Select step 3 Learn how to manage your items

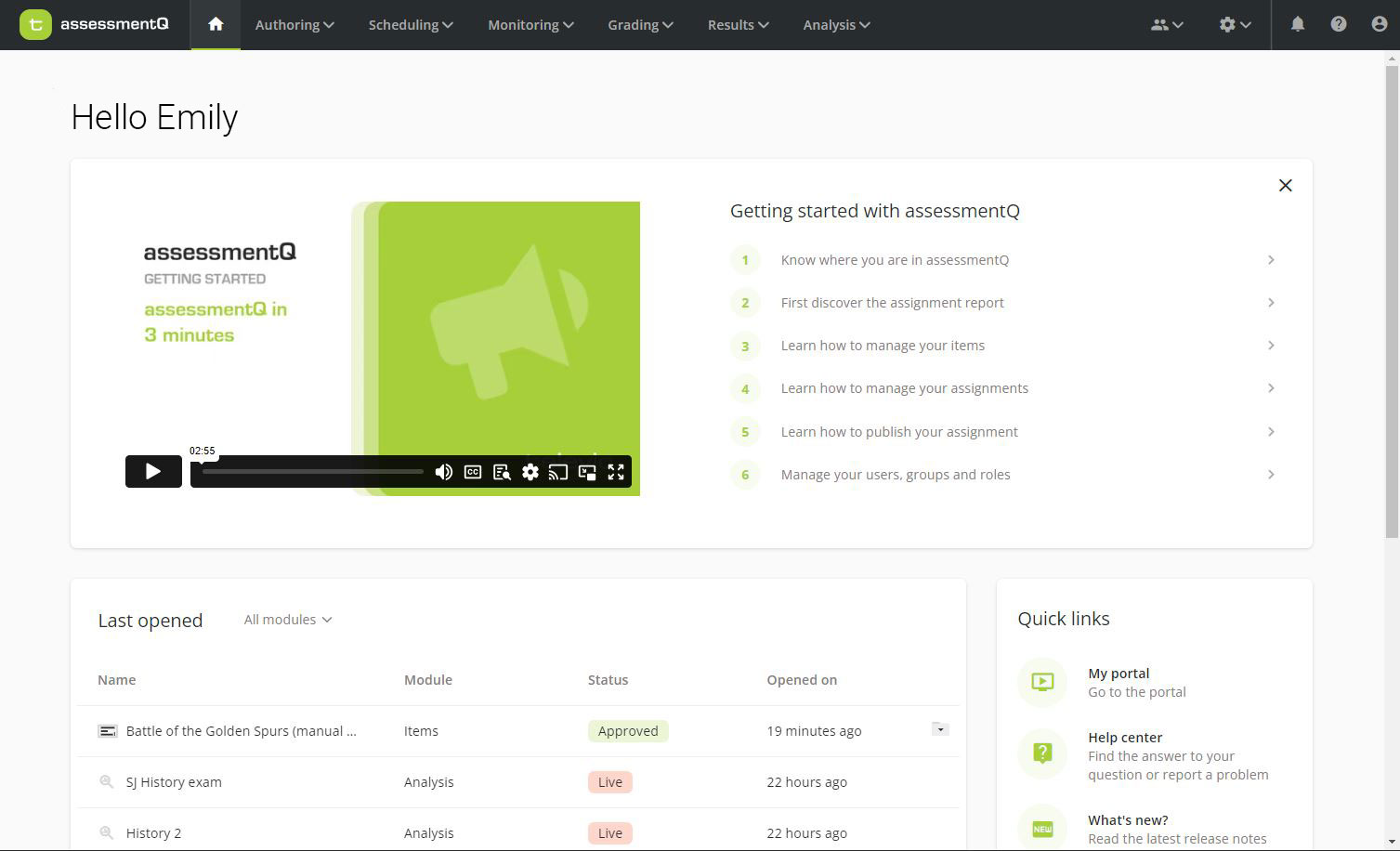coord(883,345)
